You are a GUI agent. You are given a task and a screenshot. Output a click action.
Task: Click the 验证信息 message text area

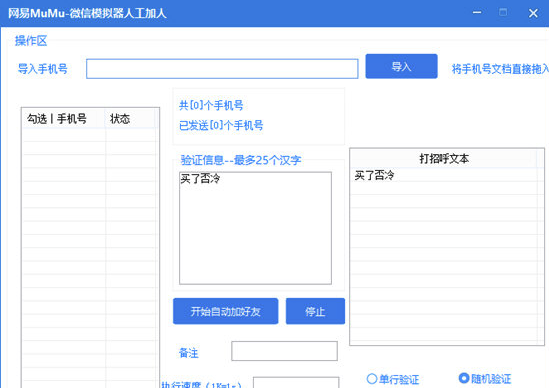255,228
